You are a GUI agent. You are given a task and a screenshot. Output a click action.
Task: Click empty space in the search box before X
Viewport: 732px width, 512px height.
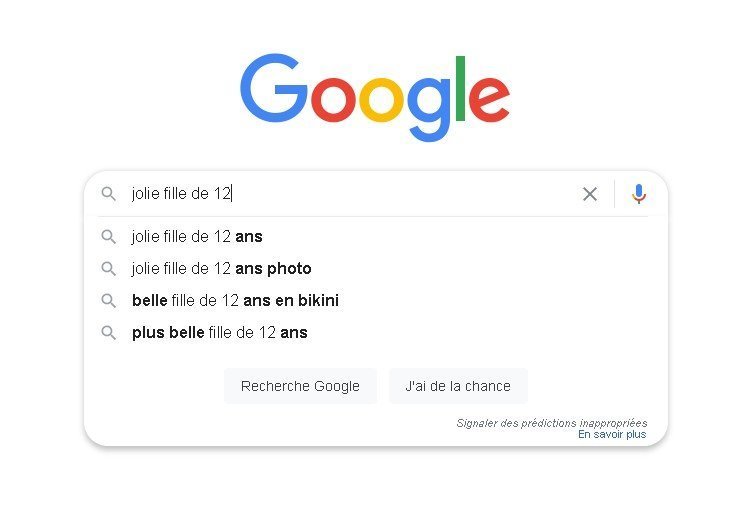(x=450, y=194)
